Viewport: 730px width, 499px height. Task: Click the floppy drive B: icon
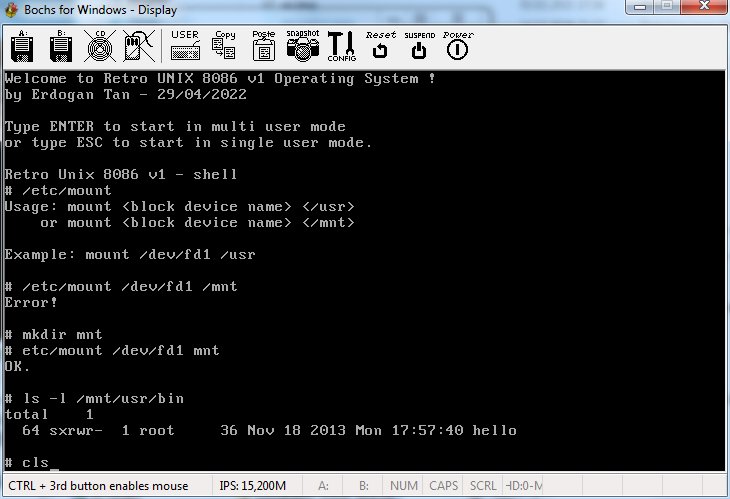(61, 45)
